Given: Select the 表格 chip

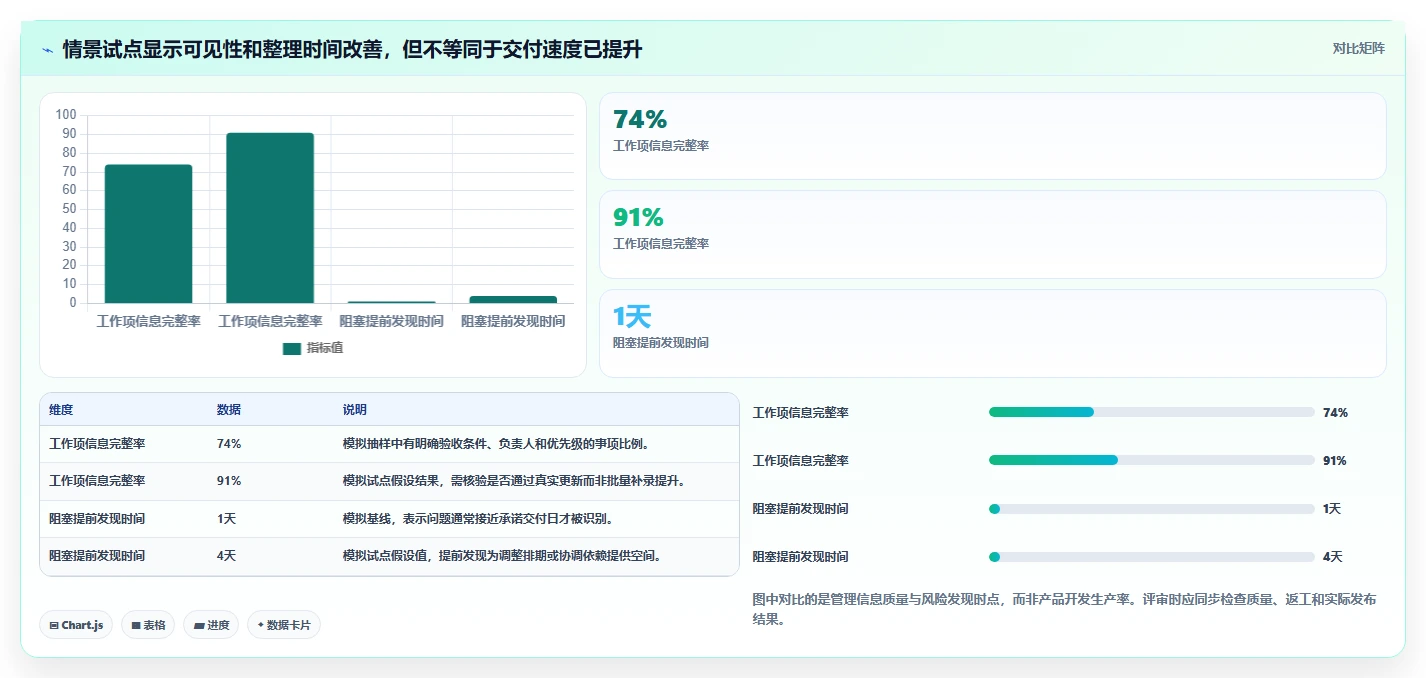Looking at the screenshot, I should (x=148, y=625).
